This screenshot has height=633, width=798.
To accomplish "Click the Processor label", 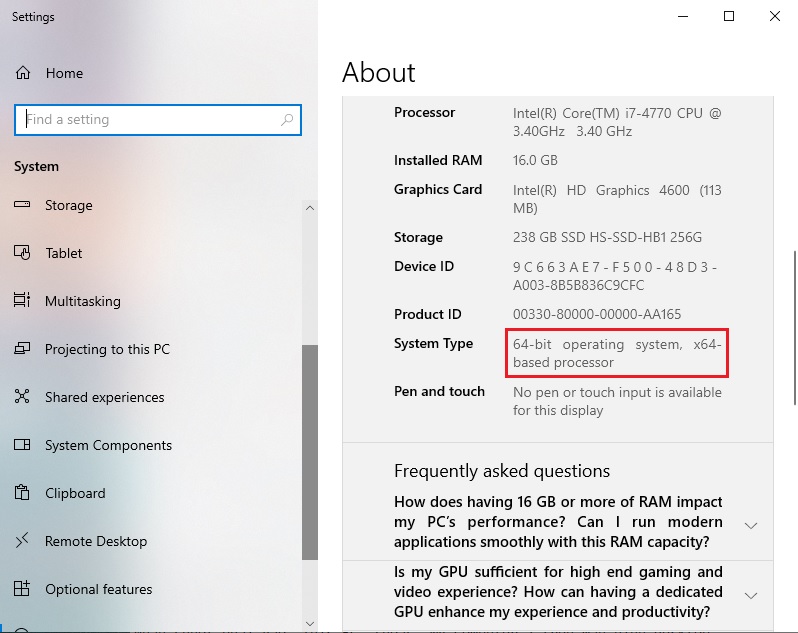I will click(x=424, y=112).
